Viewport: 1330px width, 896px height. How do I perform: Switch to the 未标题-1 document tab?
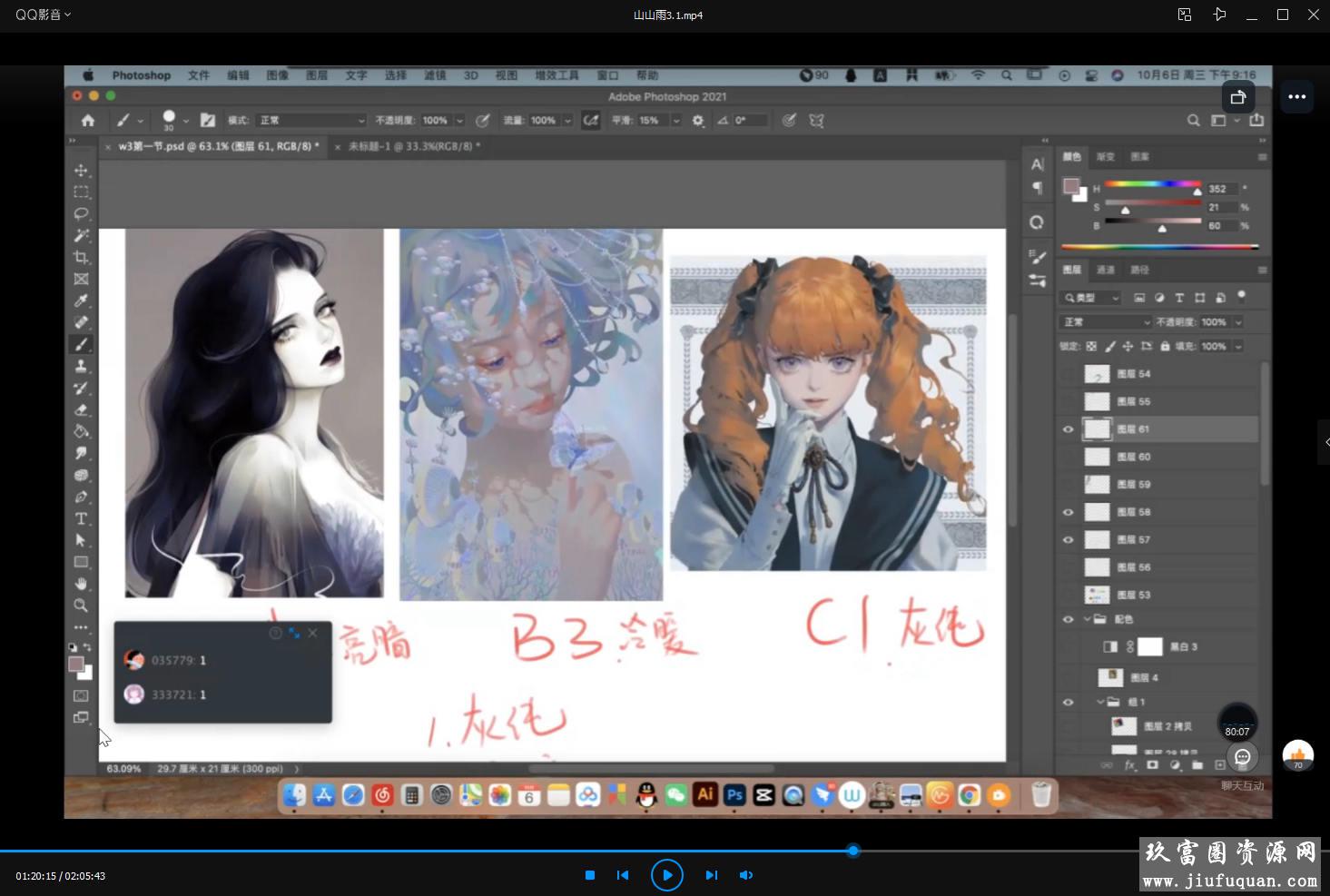coord(414,146)
